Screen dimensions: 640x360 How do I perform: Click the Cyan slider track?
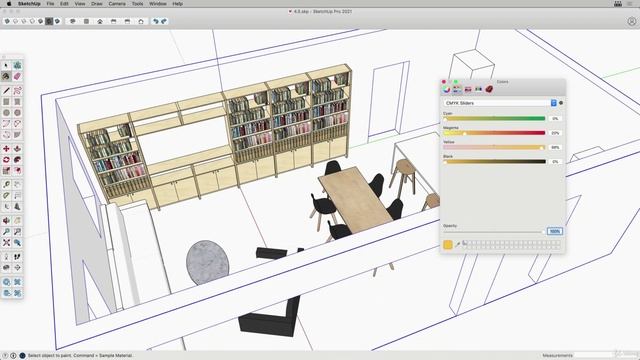click(x=494, y=118)
